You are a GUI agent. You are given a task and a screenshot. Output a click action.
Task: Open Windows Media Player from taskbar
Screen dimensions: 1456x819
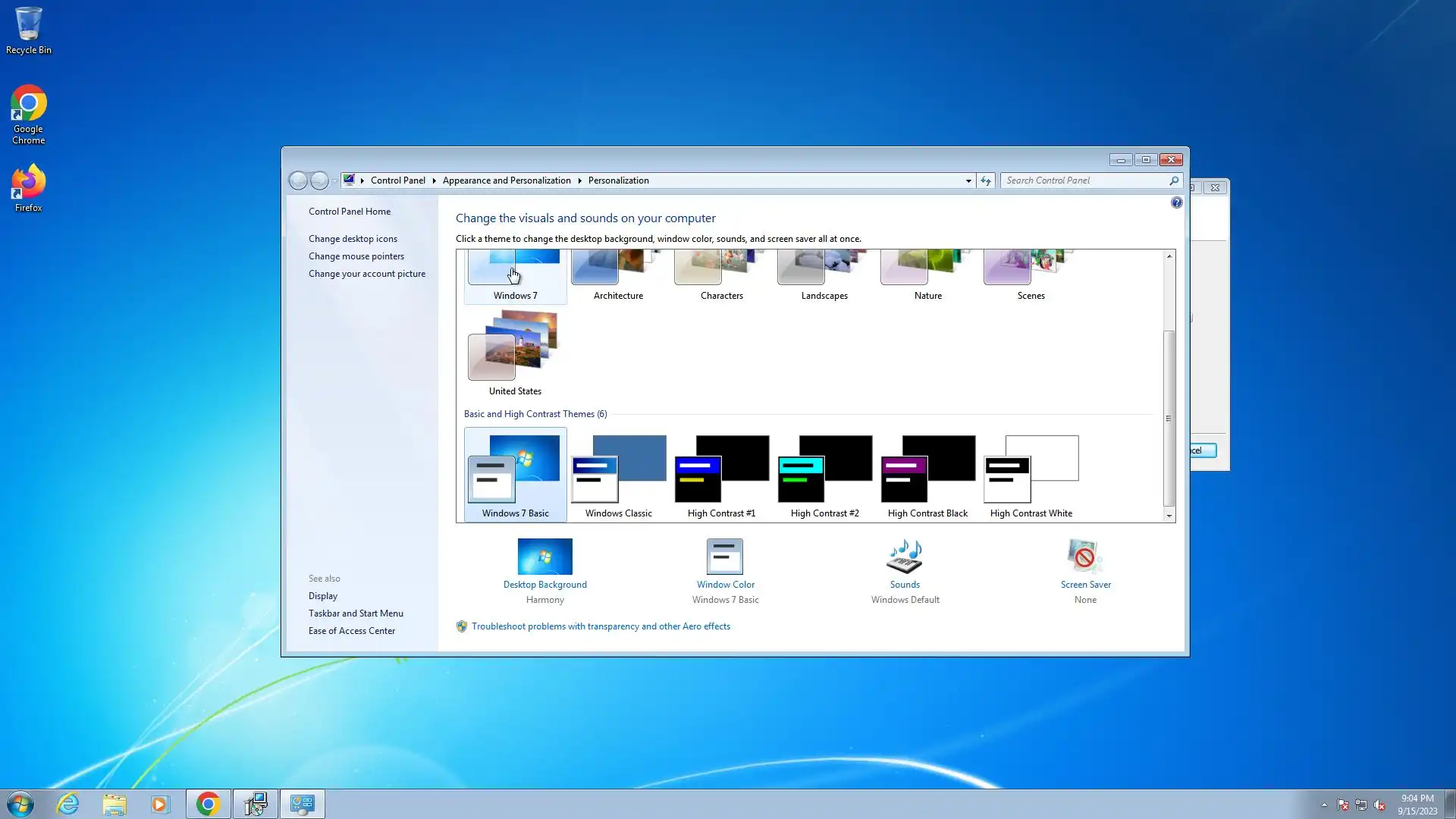tap(160, 804)
